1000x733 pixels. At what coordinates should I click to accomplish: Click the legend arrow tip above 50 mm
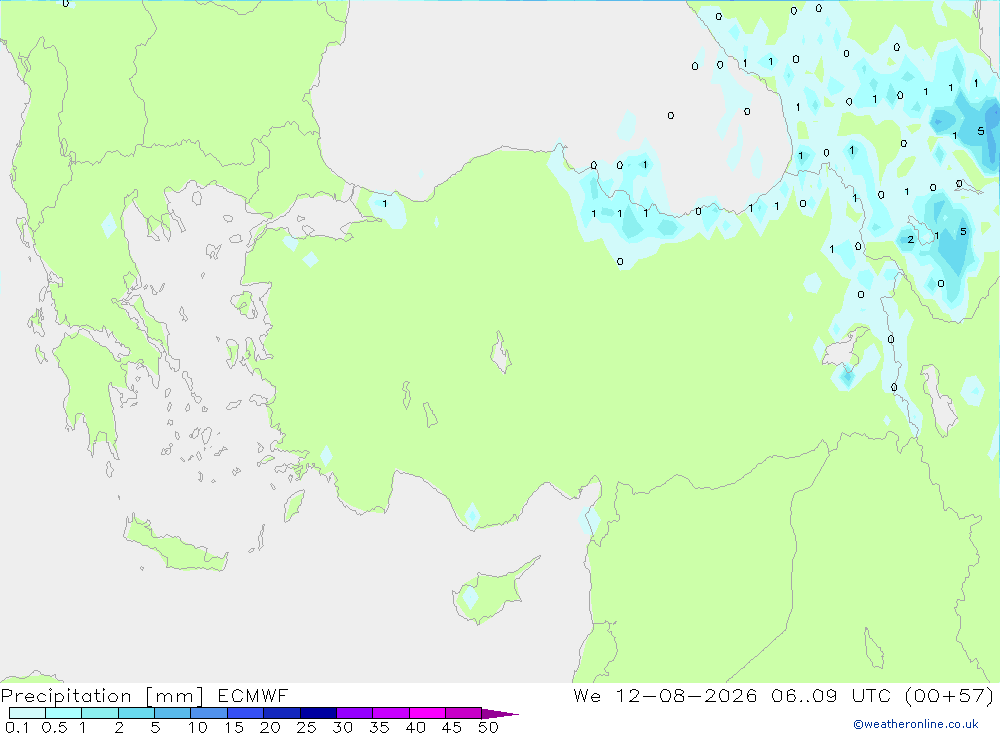501,713
